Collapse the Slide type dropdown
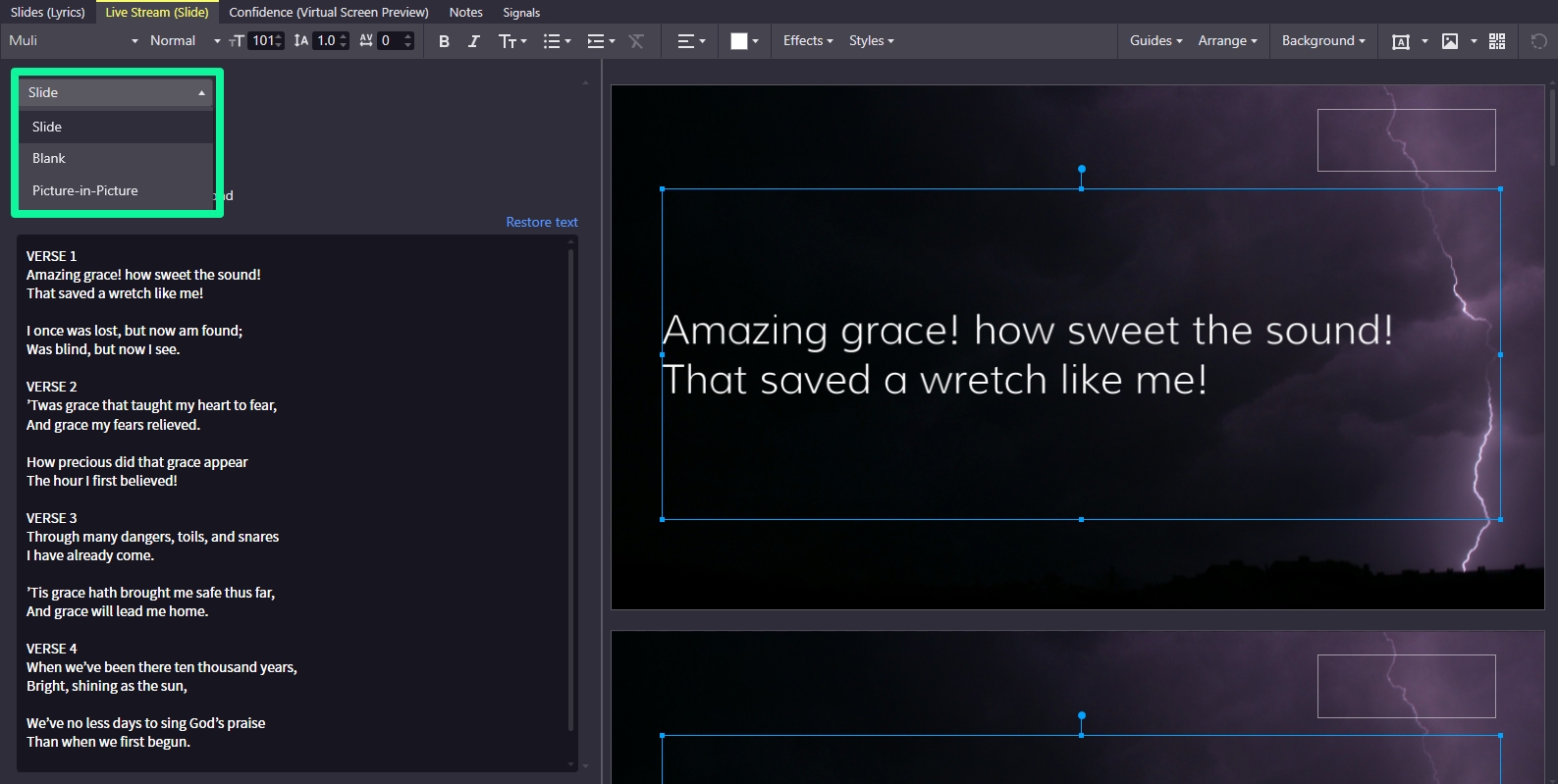 pos(116,92)
